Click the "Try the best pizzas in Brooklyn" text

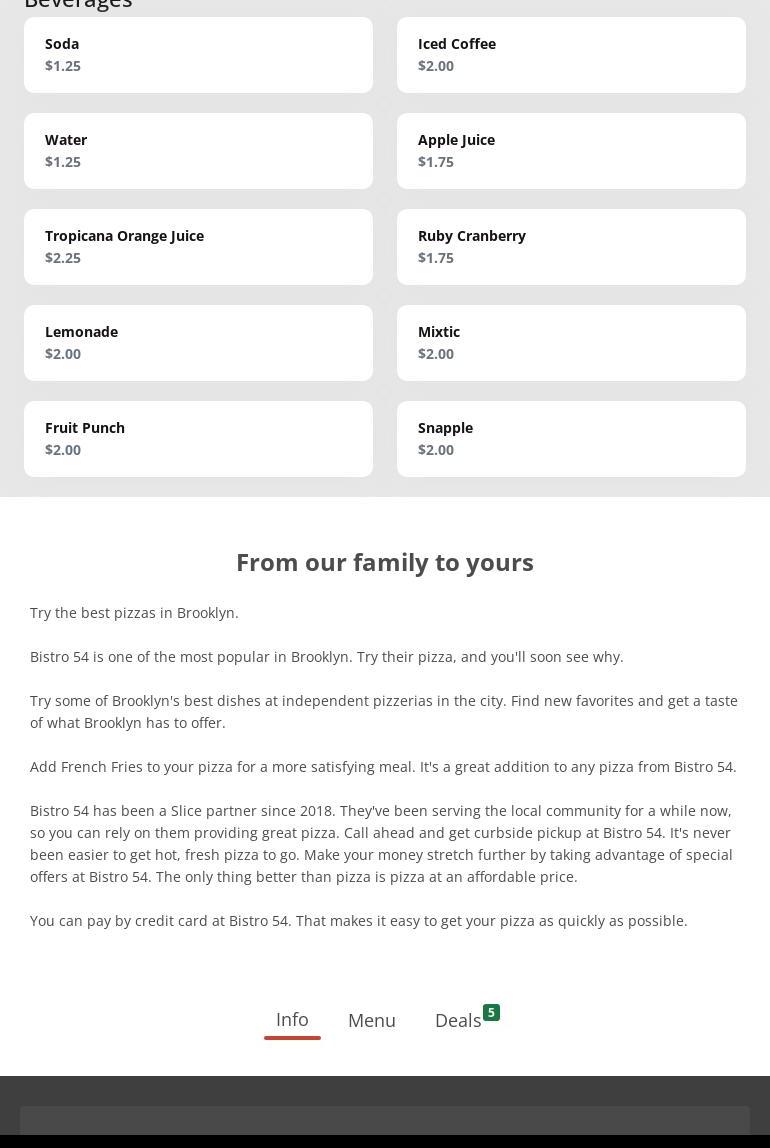point(134,613)
